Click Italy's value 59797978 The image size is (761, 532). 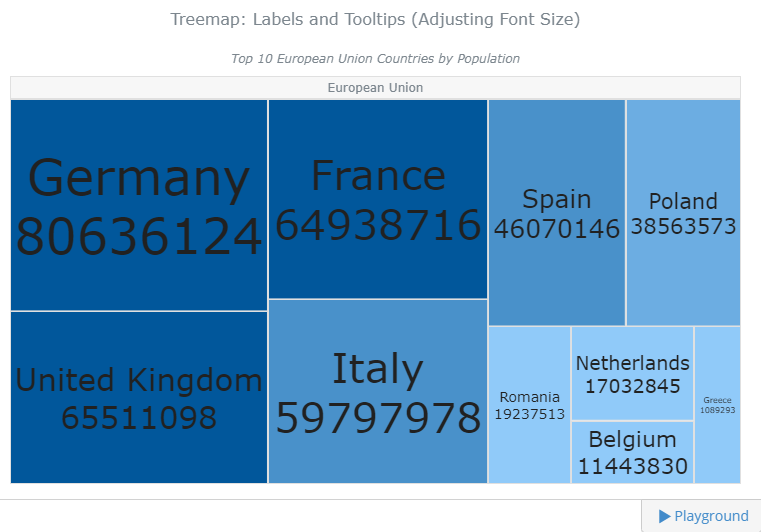click(x=378, y=417)
